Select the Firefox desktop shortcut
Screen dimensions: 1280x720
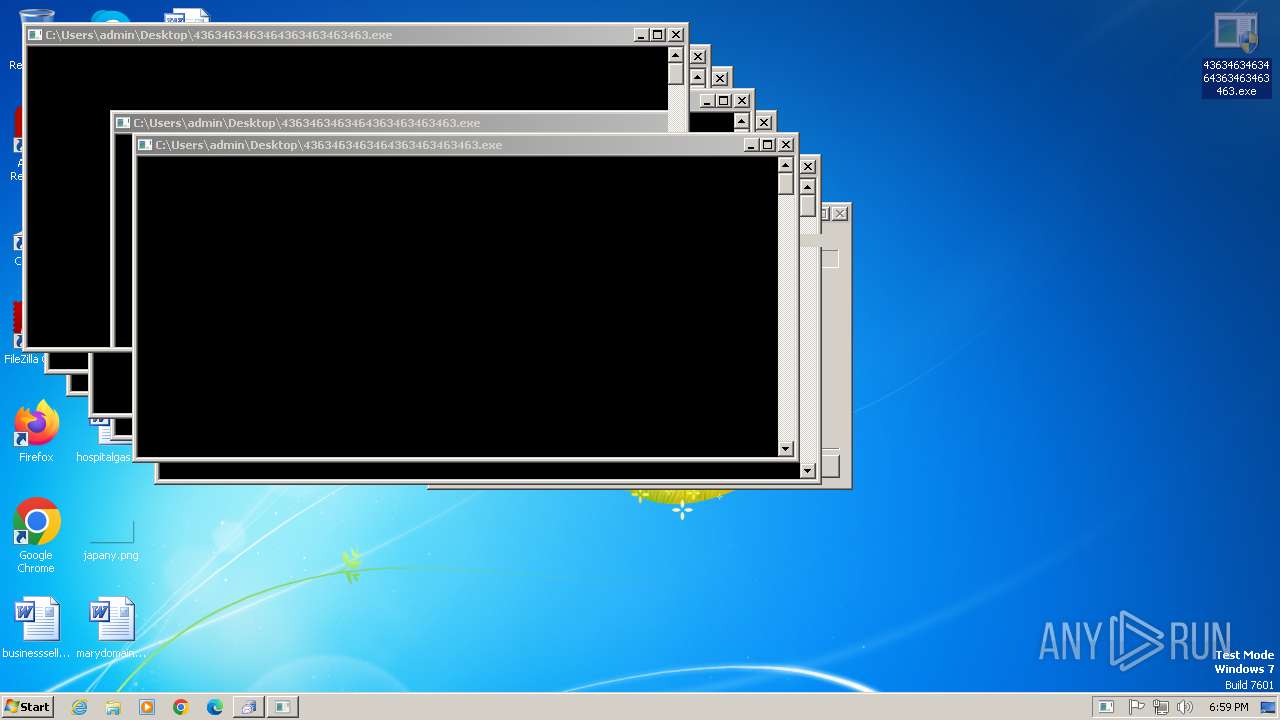tap(36, 432)
